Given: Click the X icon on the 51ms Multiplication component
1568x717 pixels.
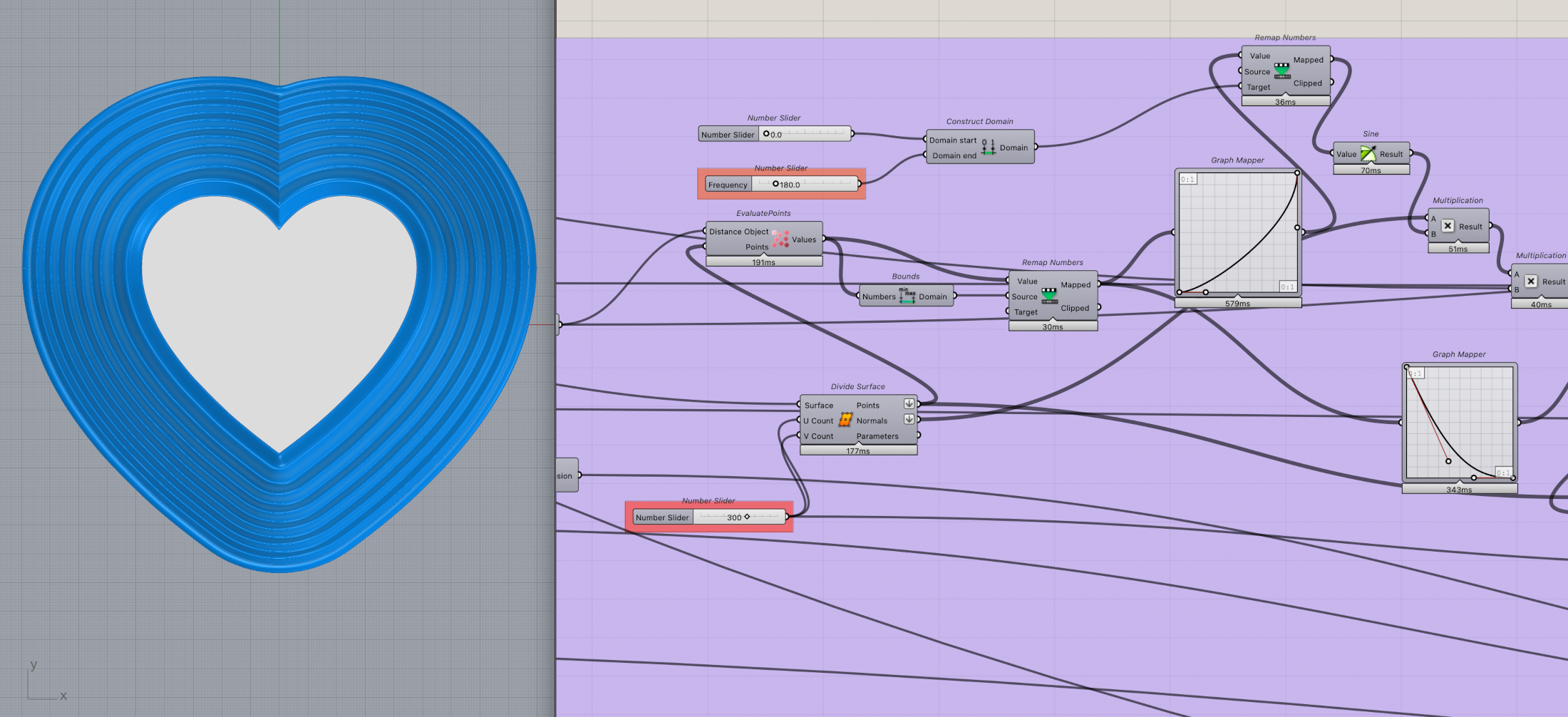Looking at the screenshot, I should (x=1448, y=226).
